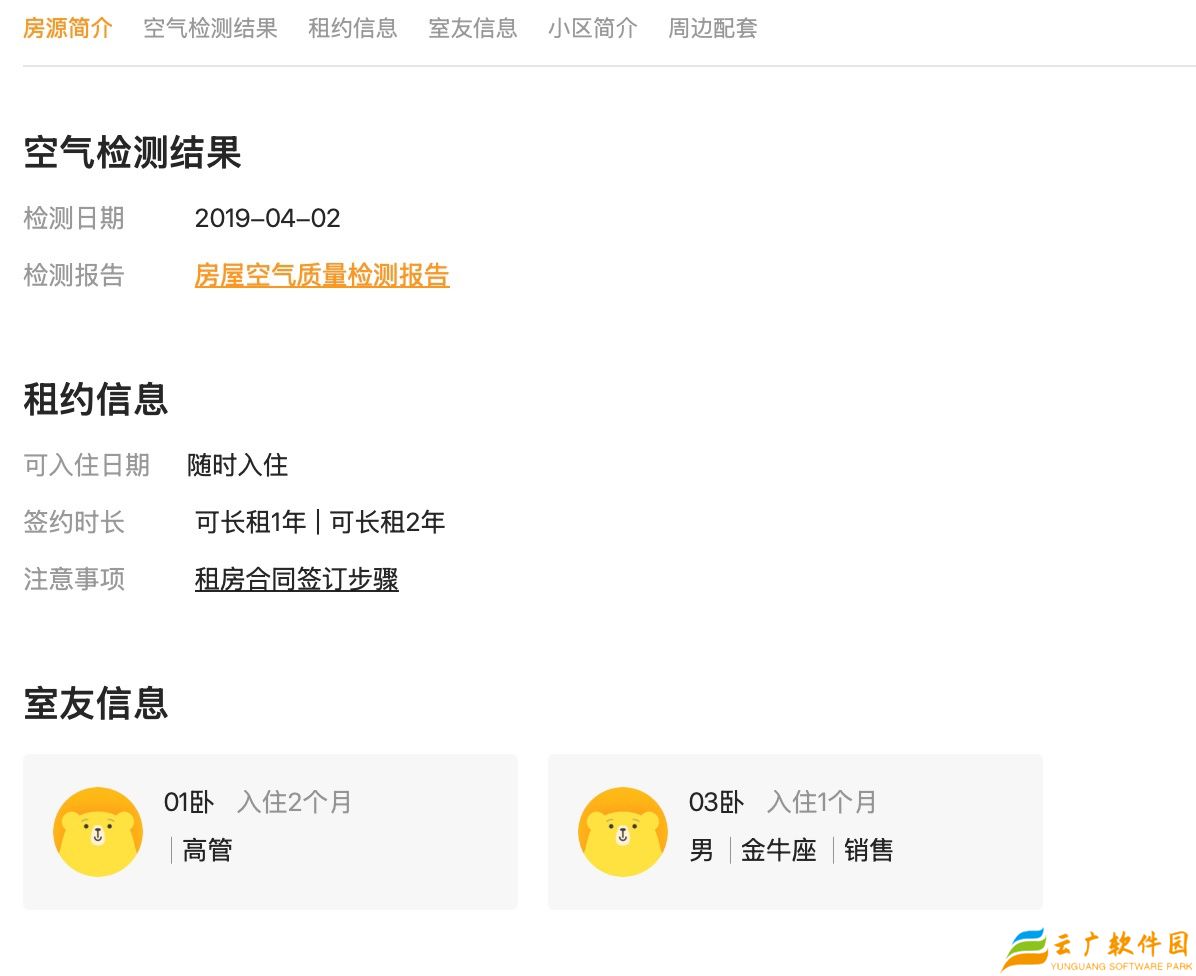Click the 01卧 roommate bear avatar
1196x976 pixels.
98,832
